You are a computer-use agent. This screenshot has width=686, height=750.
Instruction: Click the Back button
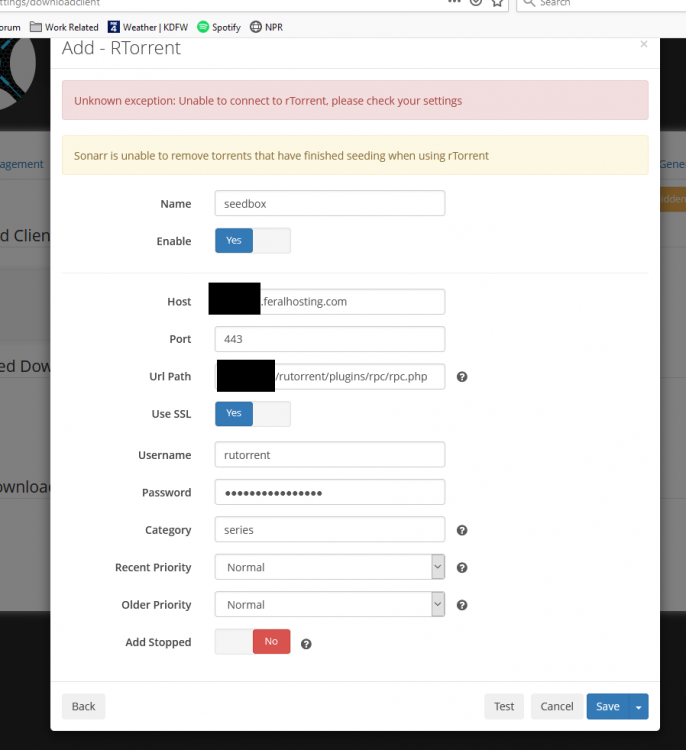(x=84, y=706)
